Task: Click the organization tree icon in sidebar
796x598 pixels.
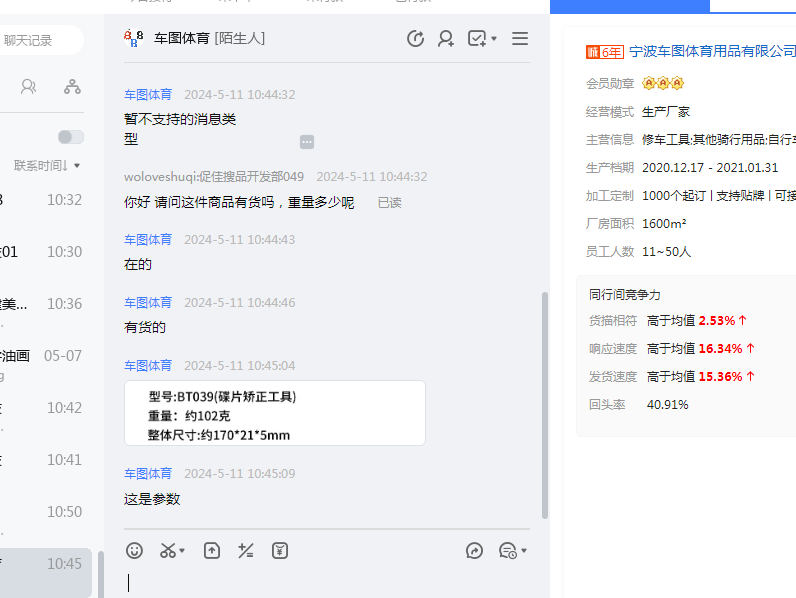Action: point(72,87)
